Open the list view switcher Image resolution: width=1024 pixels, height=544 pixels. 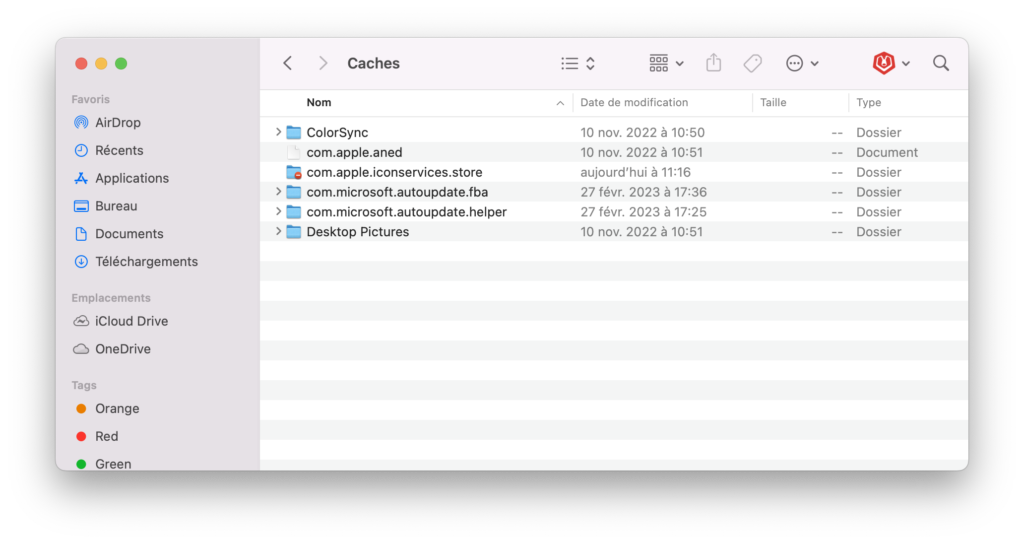click(578, 63)
